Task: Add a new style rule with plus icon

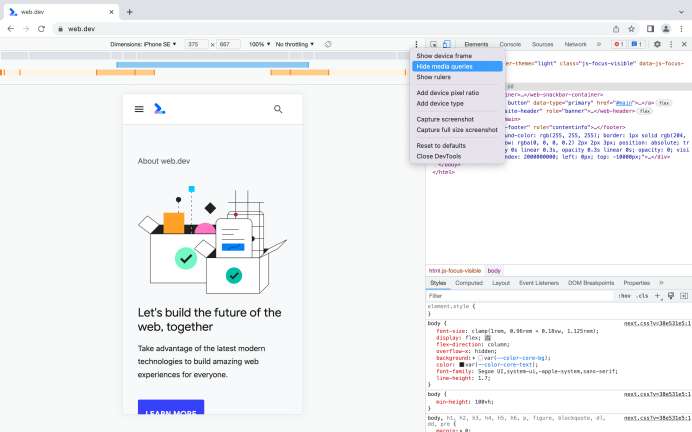Action: 658,296
